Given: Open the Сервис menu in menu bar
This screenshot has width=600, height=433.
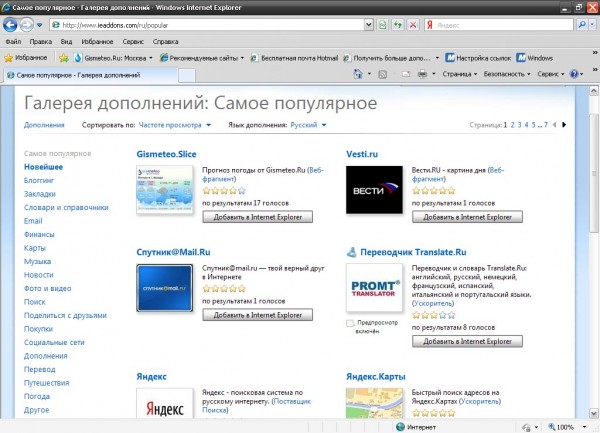Looking at the screenshot, I should 133,41.
